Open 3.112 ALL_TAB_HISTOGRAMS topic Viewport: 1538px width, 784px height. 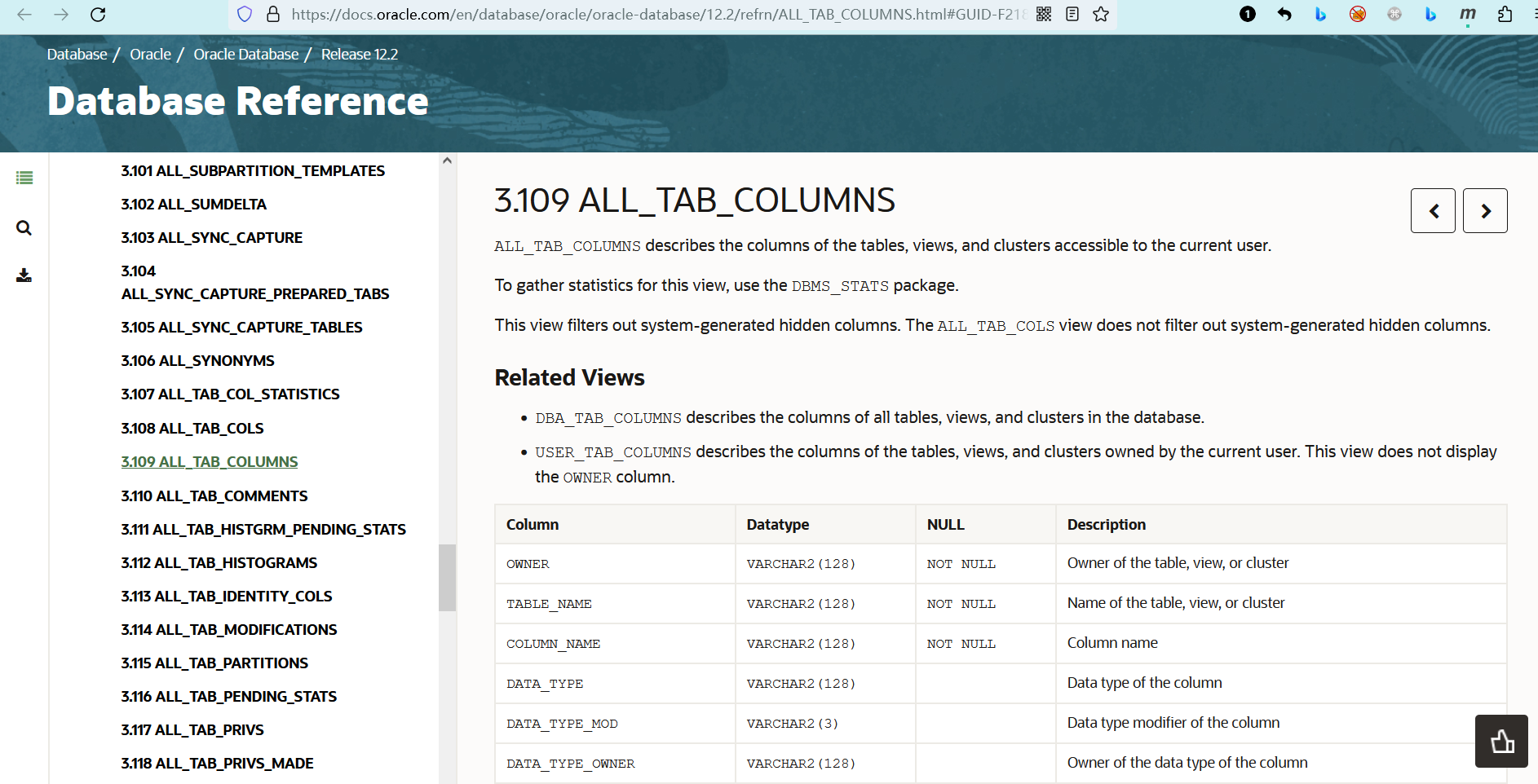219,563
